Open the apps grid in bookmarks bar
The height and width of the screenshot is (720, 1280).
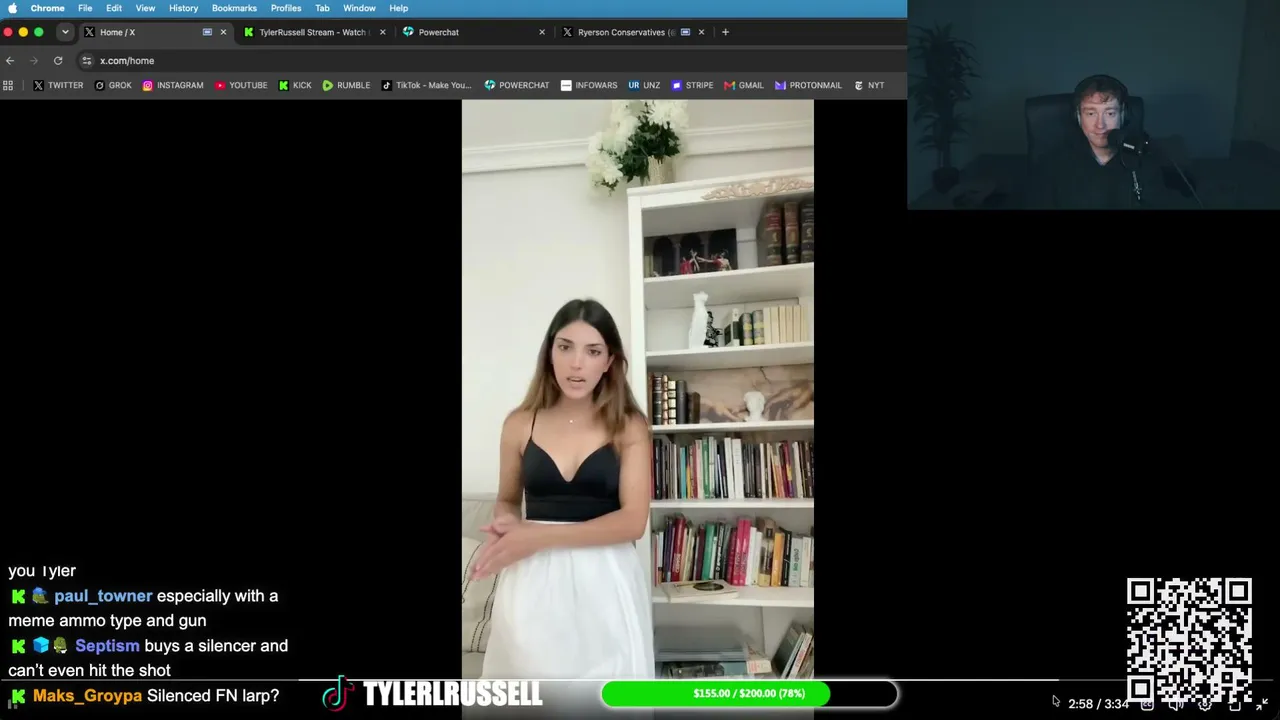8,86
